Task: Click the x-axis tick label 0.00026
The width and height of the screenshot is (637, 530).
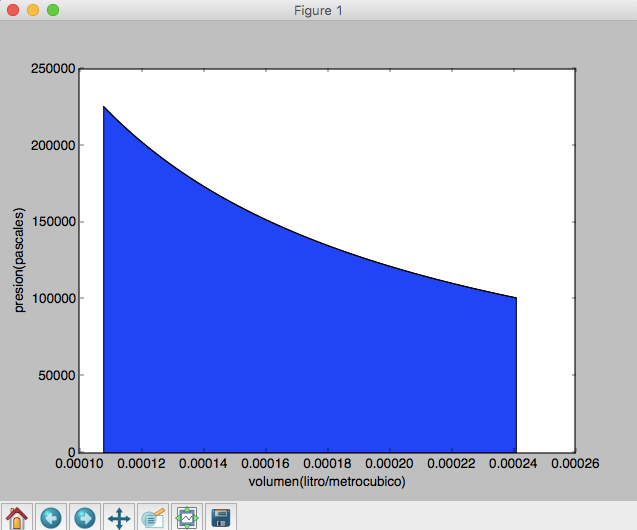Action: click(575, 463)
